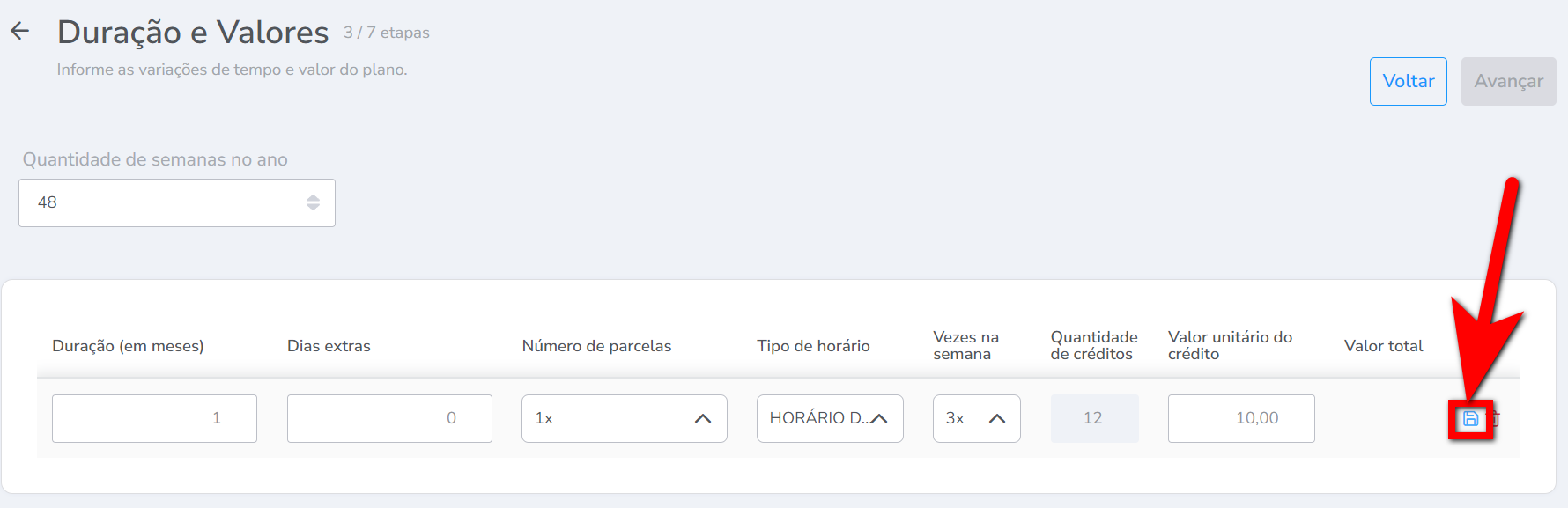Delete the row using the trash icon
The height and width of the screenshot is (508, 1568).
(1496, 419)
